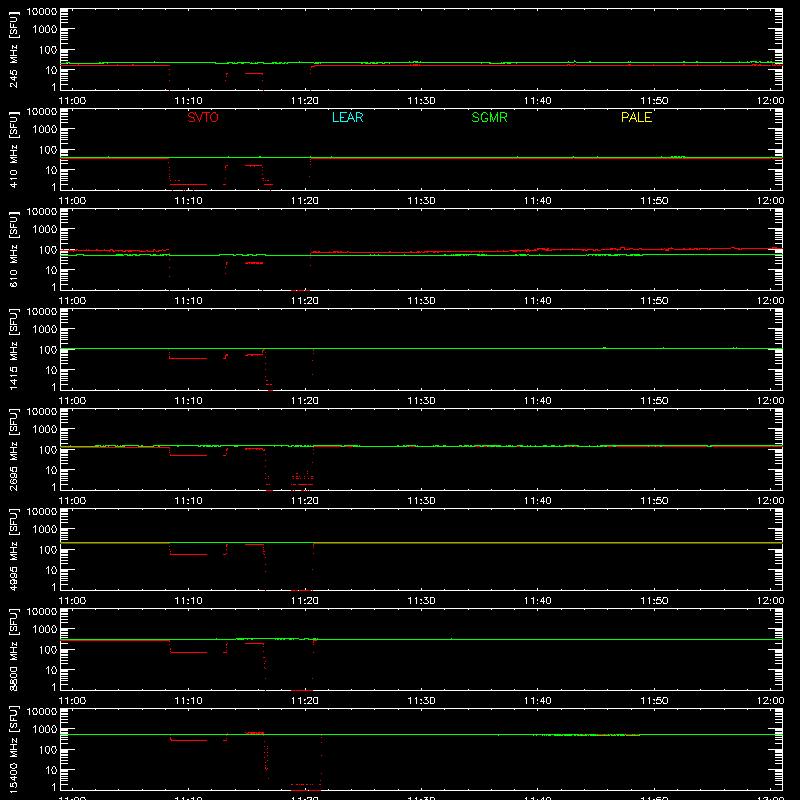Click the 11:50 label under the 4995 MHz plot
Screen dimensions: 800x800
point(654,601)
